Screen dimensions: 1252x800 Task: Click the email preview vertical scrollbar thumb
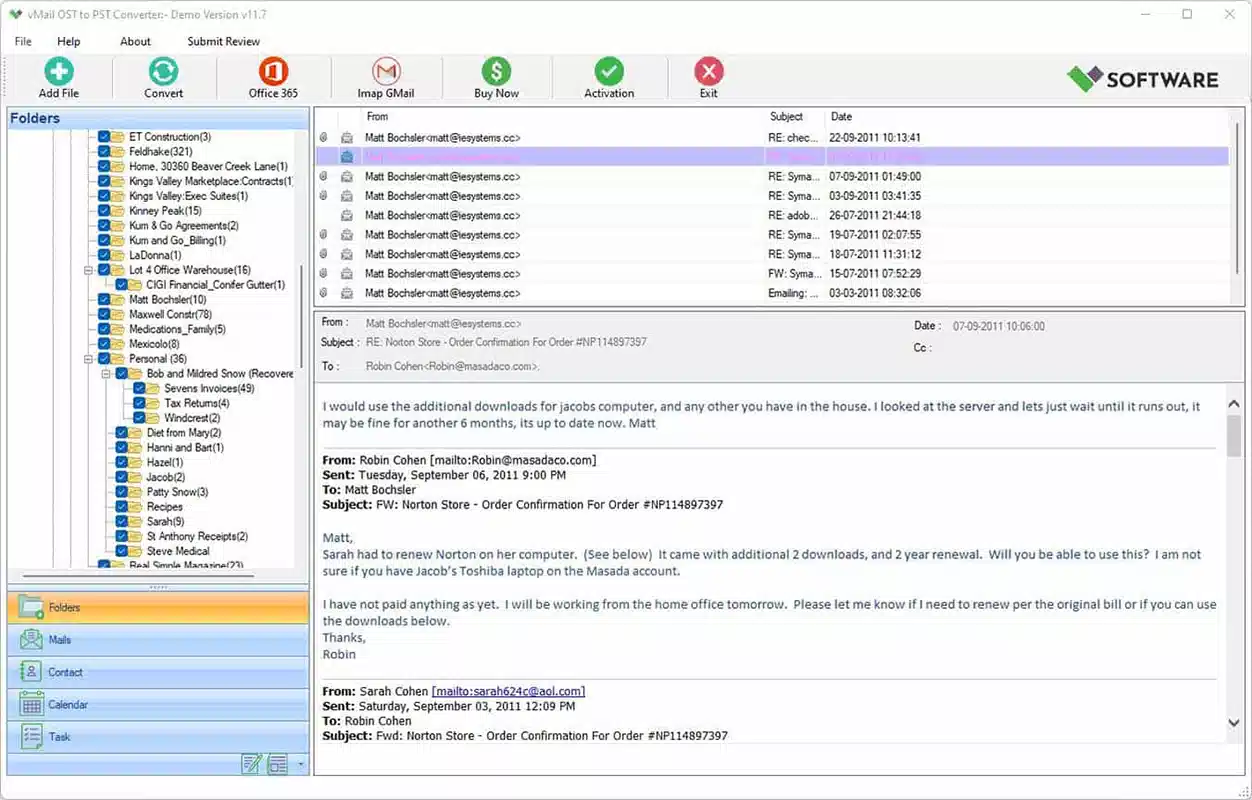point(1234,436)
